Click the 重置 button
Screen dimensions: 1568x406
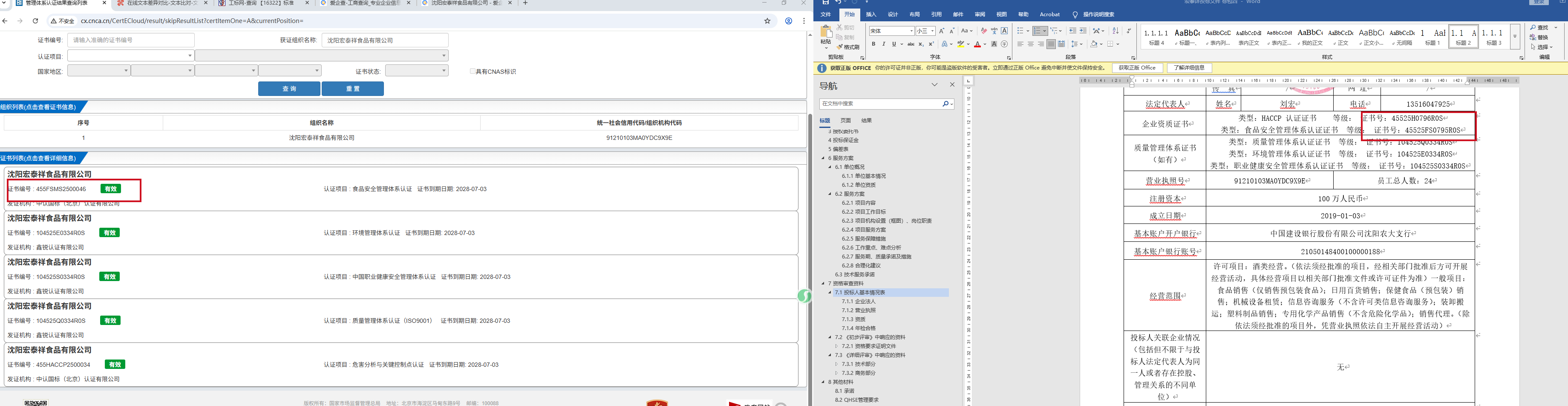coord(352,89)
